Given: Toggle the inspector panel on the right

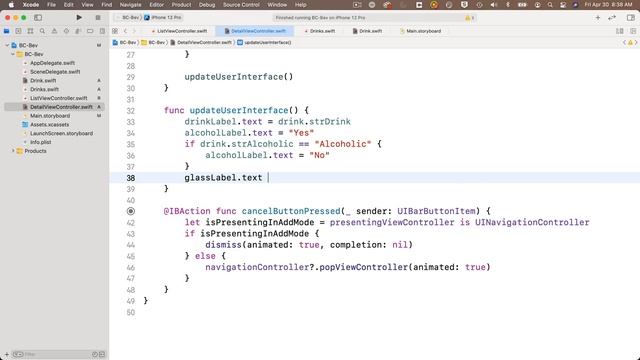Looking at the screenshot, I should coord(631,18).
